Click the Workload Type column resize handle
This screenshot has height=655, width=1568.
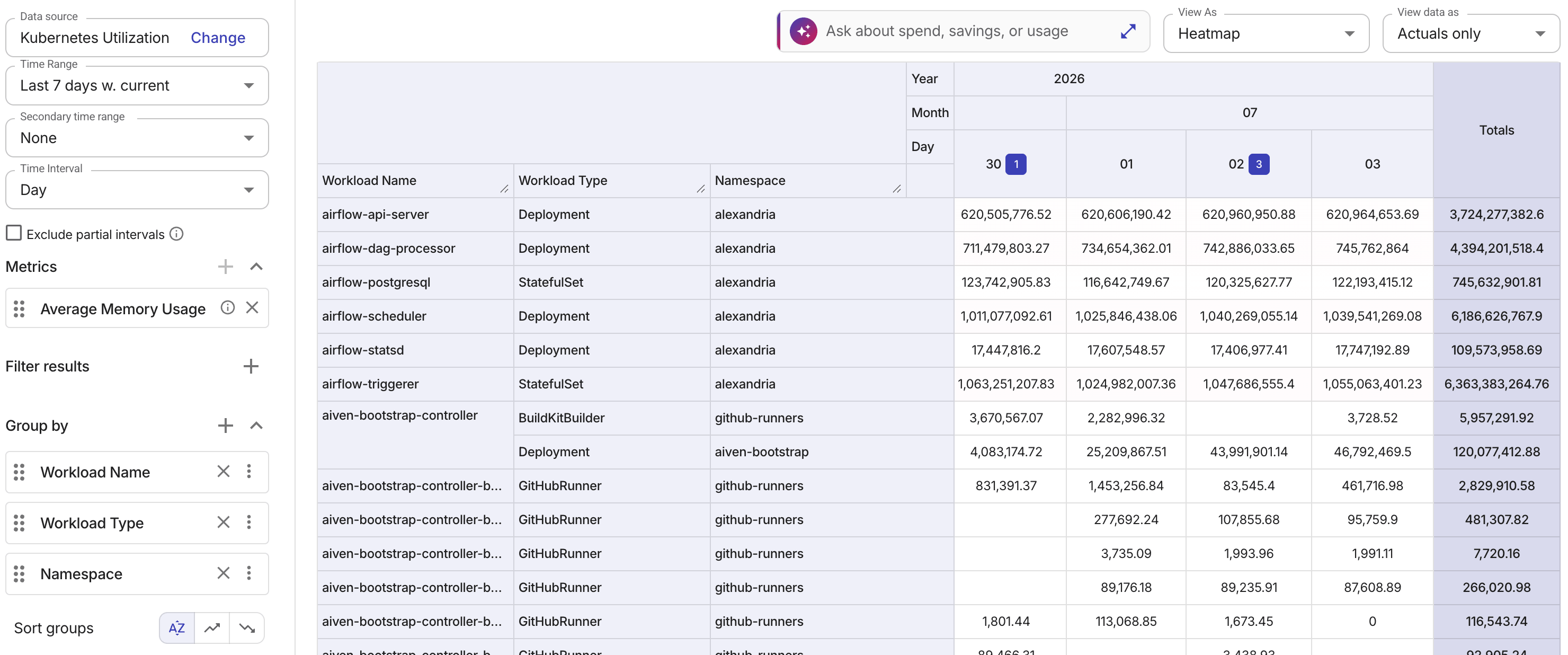[701, 189]
